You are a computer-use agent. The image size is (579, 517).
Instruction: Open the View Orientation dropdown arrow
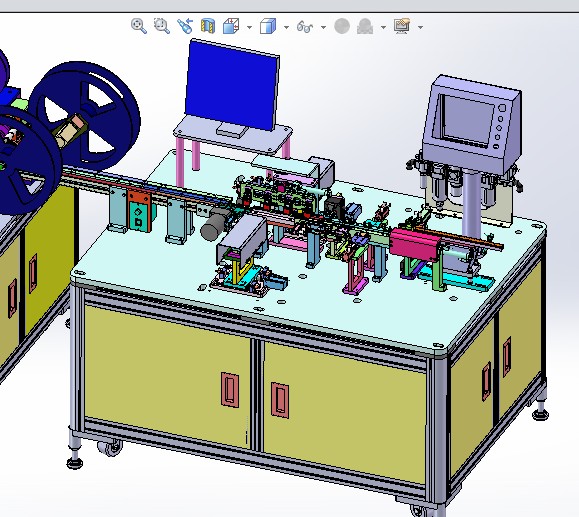(250, 27)
